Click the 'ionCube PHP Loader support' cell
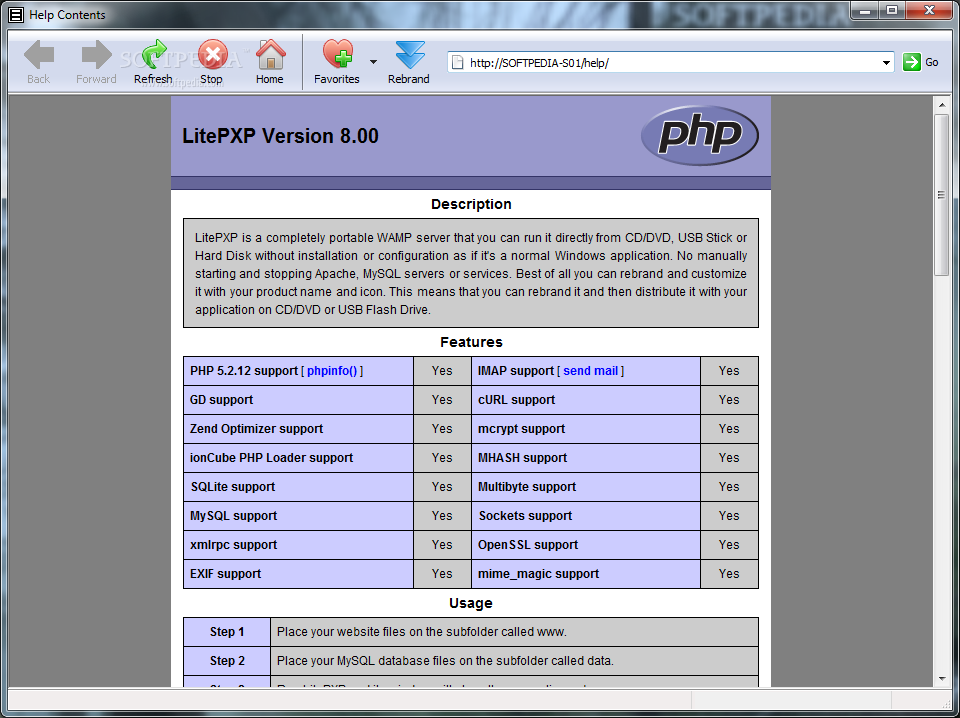The width and height of the screenshot is (960, 718). 298,458
